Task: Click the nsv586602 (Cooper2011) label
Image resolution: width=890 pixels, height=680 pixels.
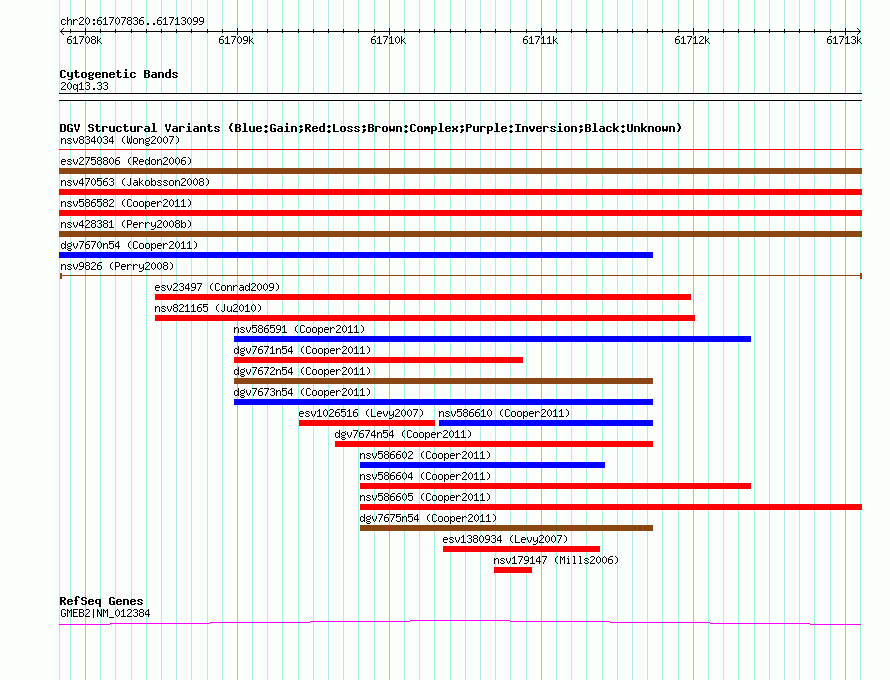Action: (425, 455)
